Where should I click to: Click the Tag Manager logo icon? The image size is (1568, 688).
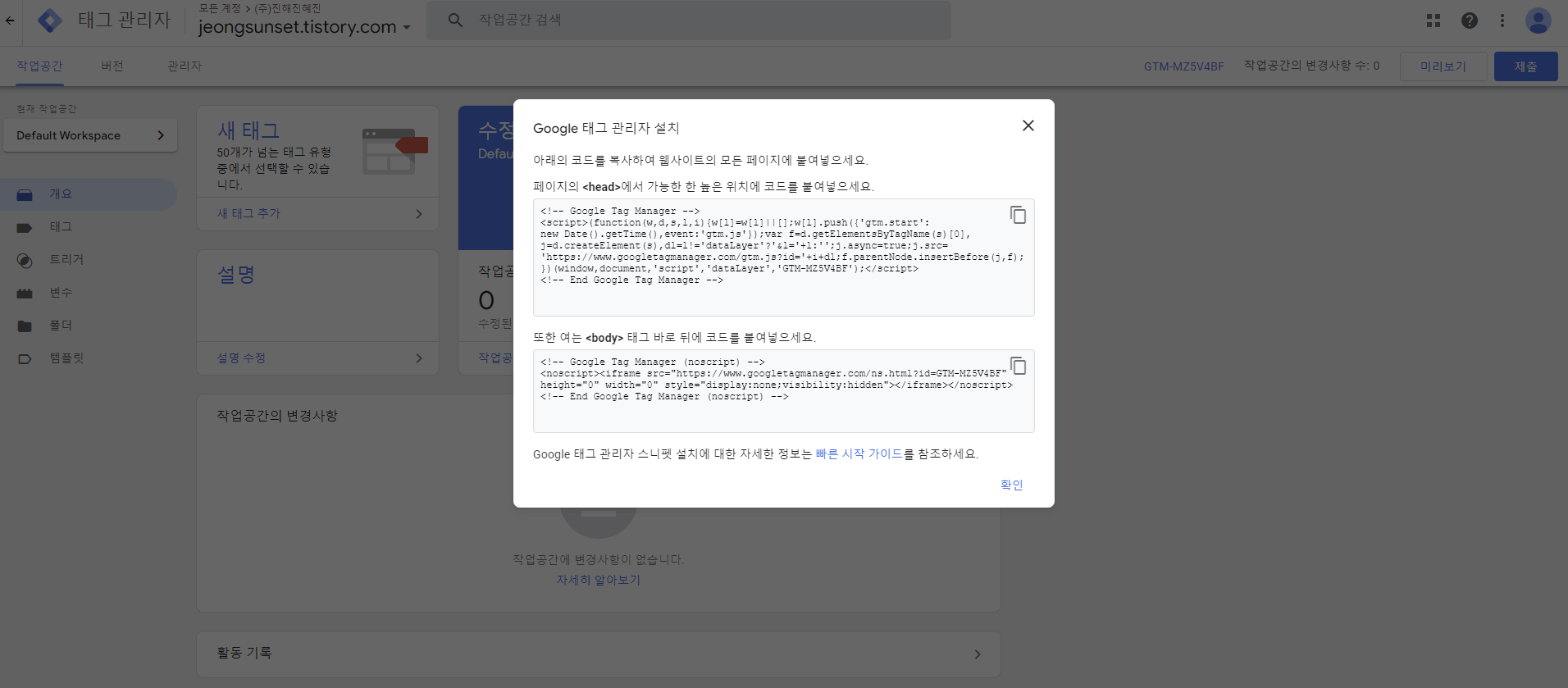coord(50,21)
